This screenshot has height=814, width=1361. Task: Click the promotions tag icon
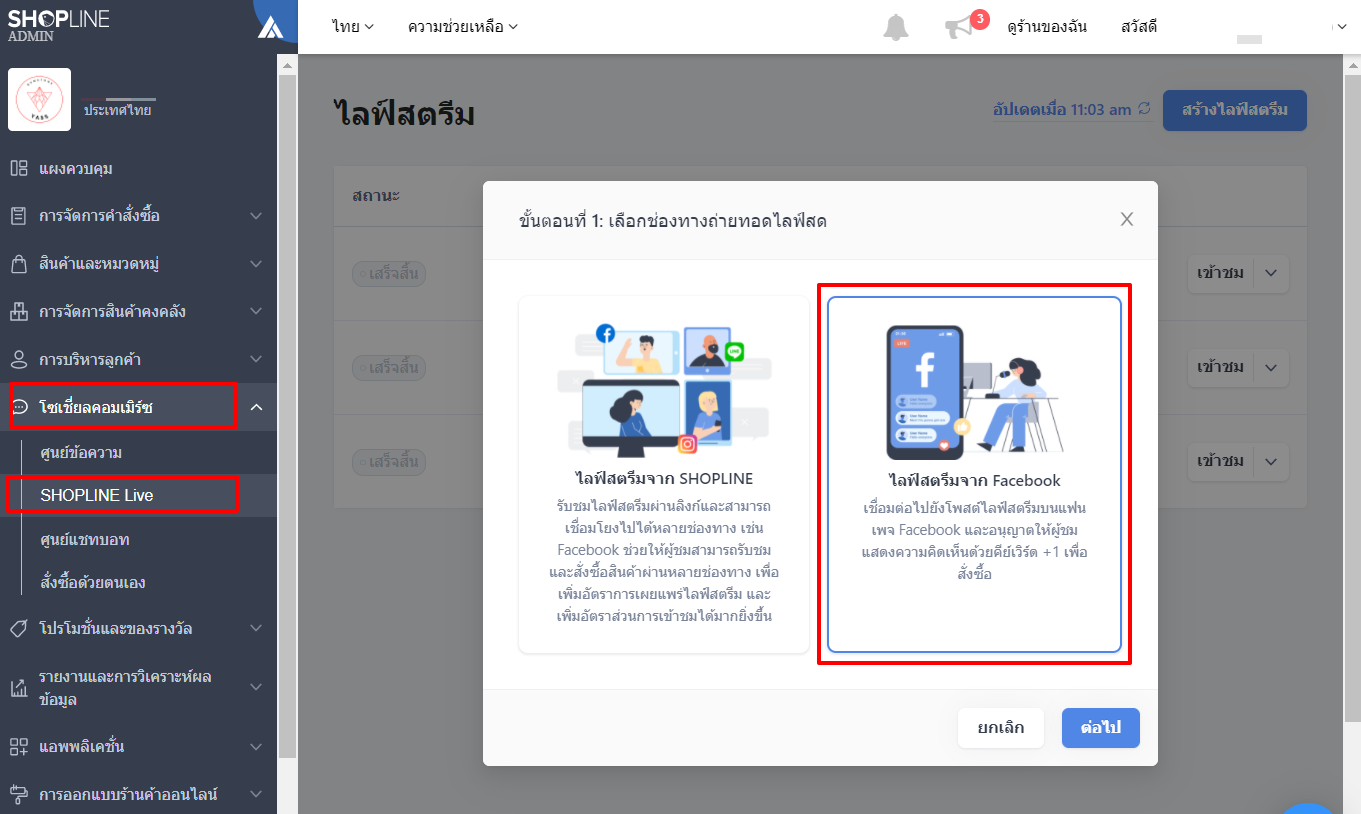point(18,628)
